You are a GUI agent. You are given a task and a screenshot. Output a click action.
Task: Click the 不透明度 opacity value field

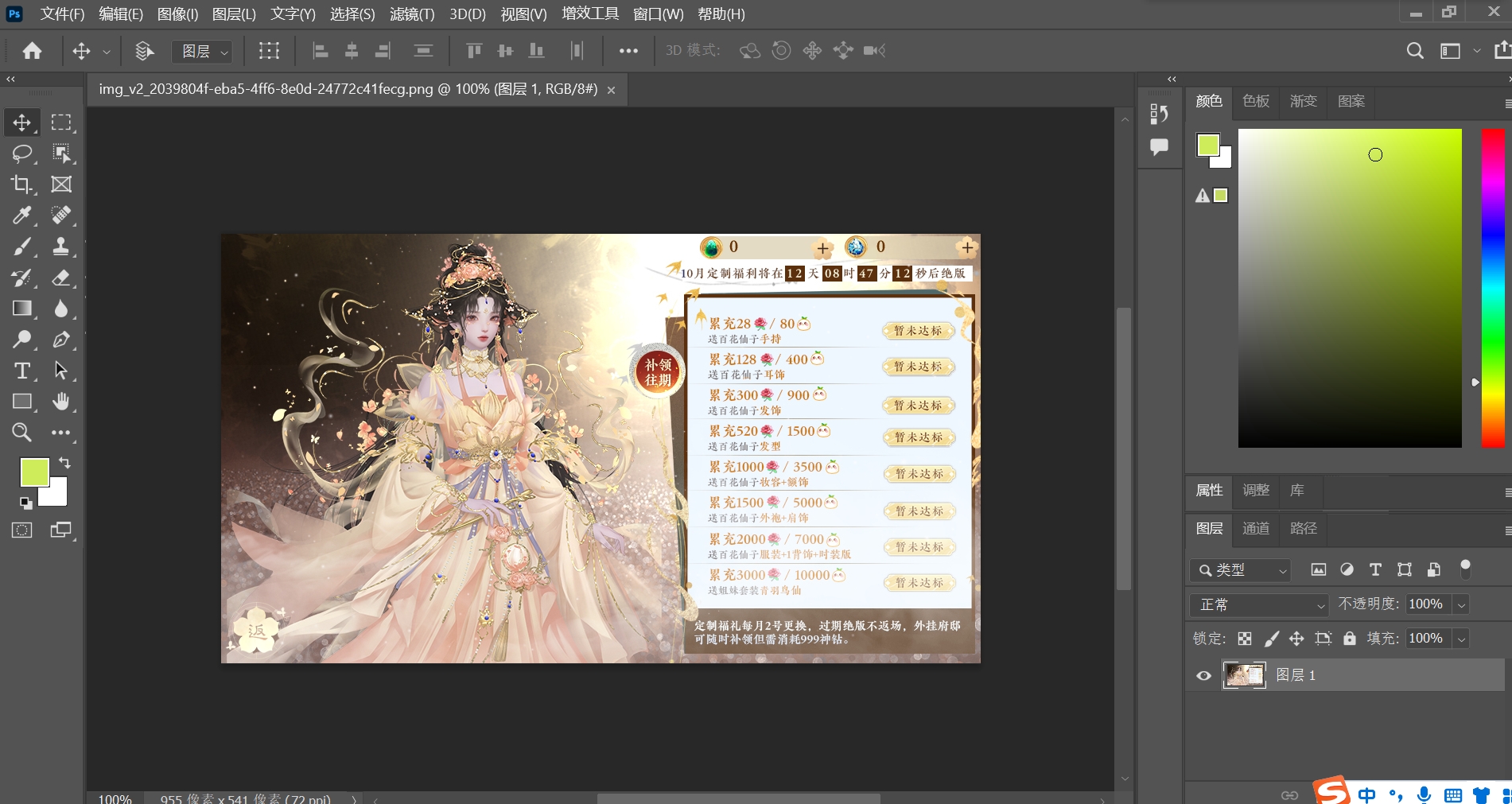(1427, 604)
